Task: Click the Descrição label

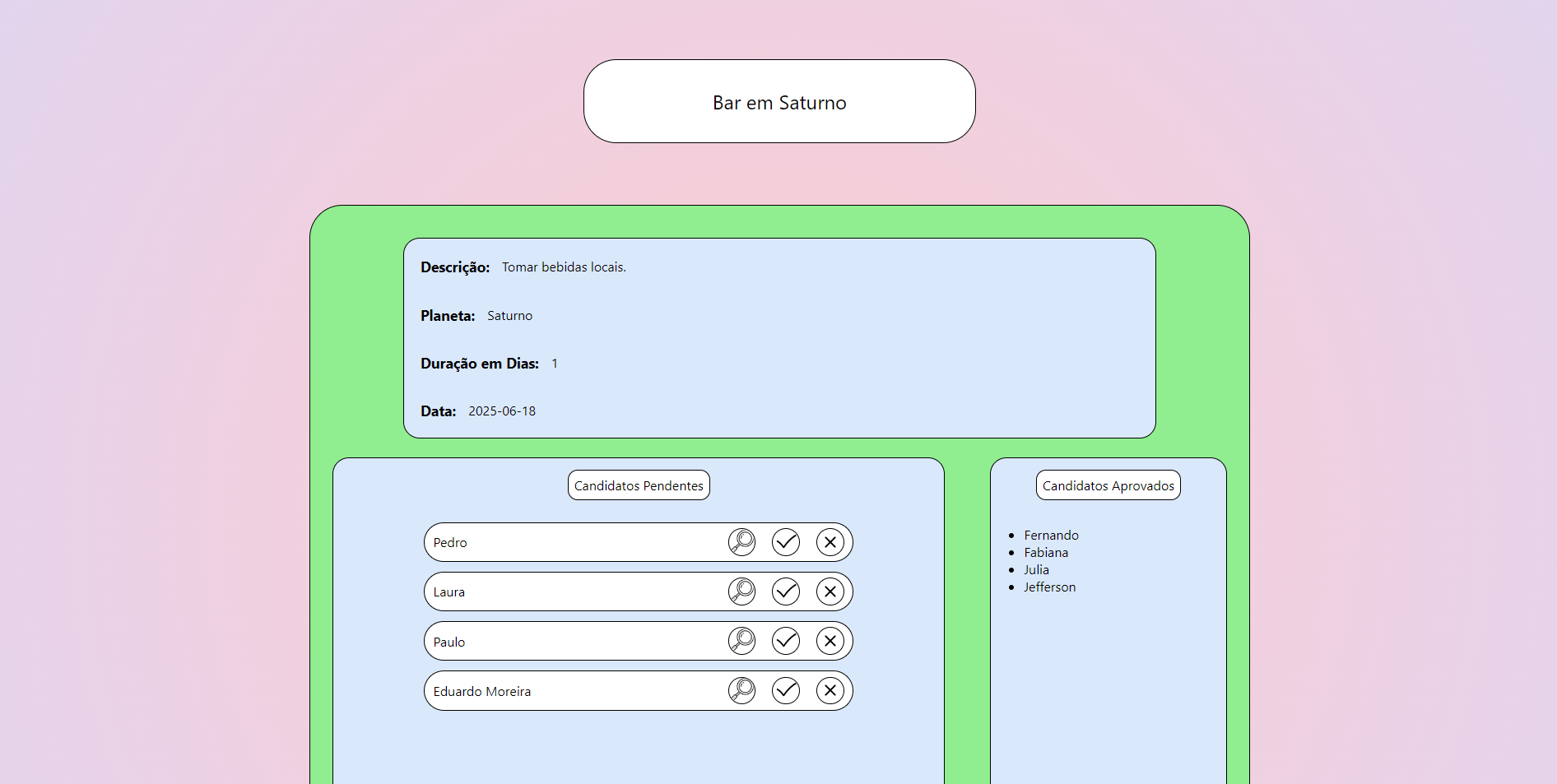Action: (455, 267)
